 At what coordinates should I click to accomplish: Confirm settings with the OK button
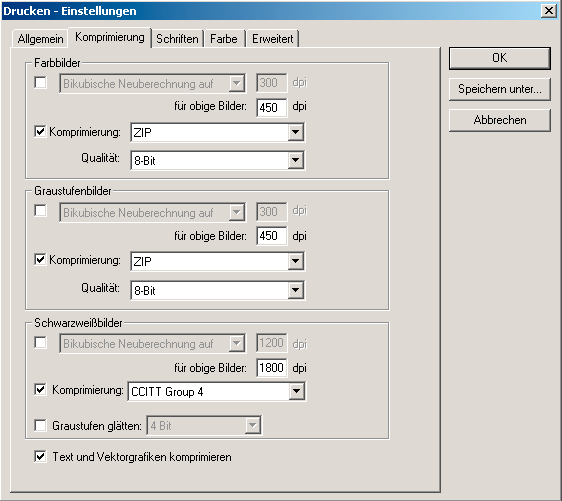[500, 58]
